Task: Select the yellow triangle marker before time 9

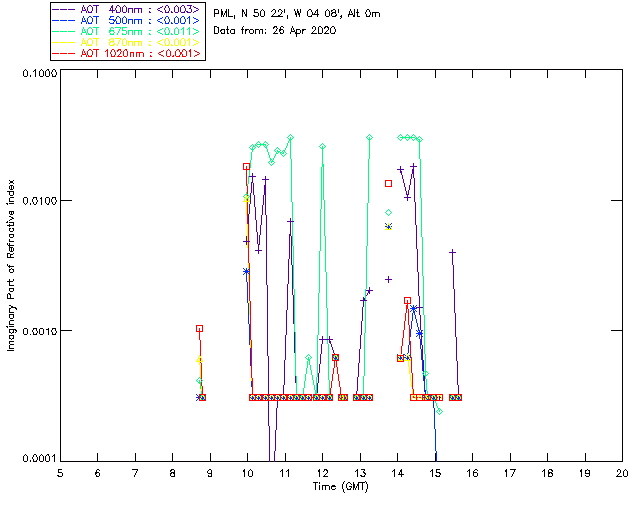Action: click(x=199, y=360)
